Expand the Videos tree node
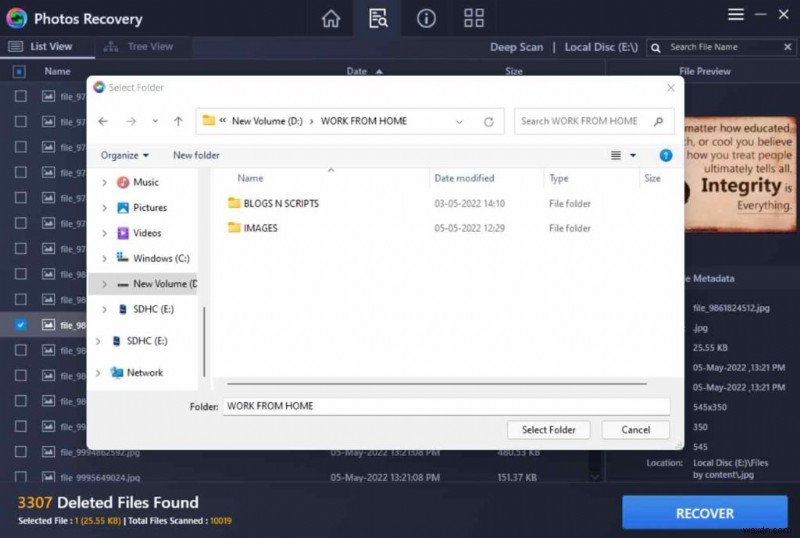This screenshot has height=538, width=800. pos(104,233)
